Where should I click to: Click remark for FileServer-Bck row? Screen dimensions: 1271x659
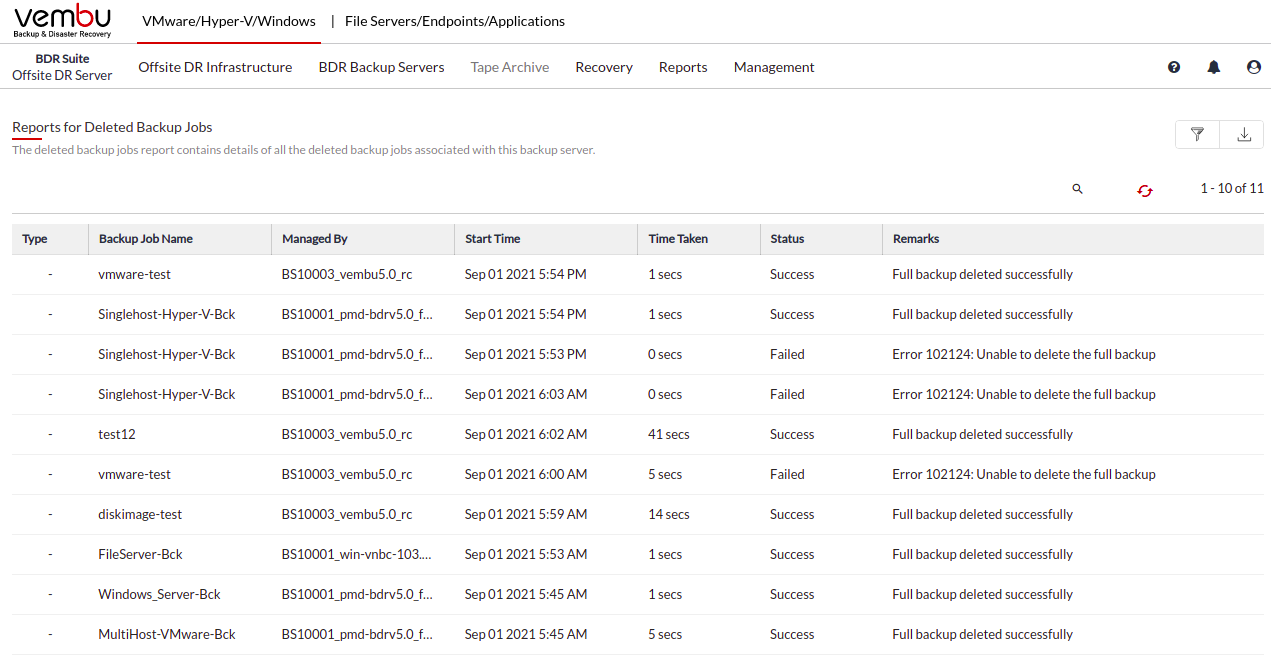coord(983,554)
